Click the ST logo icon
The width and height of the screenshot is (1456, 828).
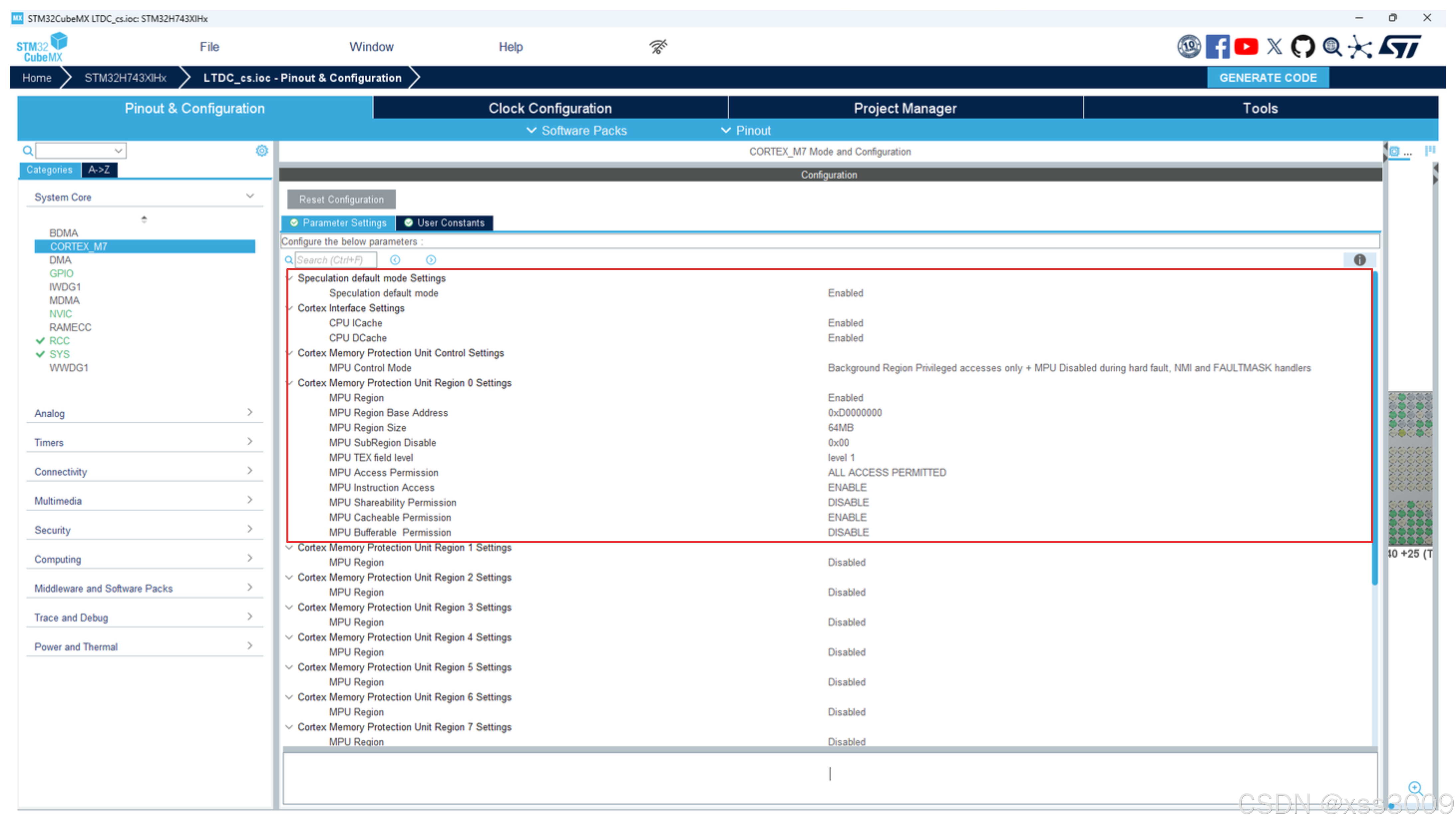[x=1400, y=47]
